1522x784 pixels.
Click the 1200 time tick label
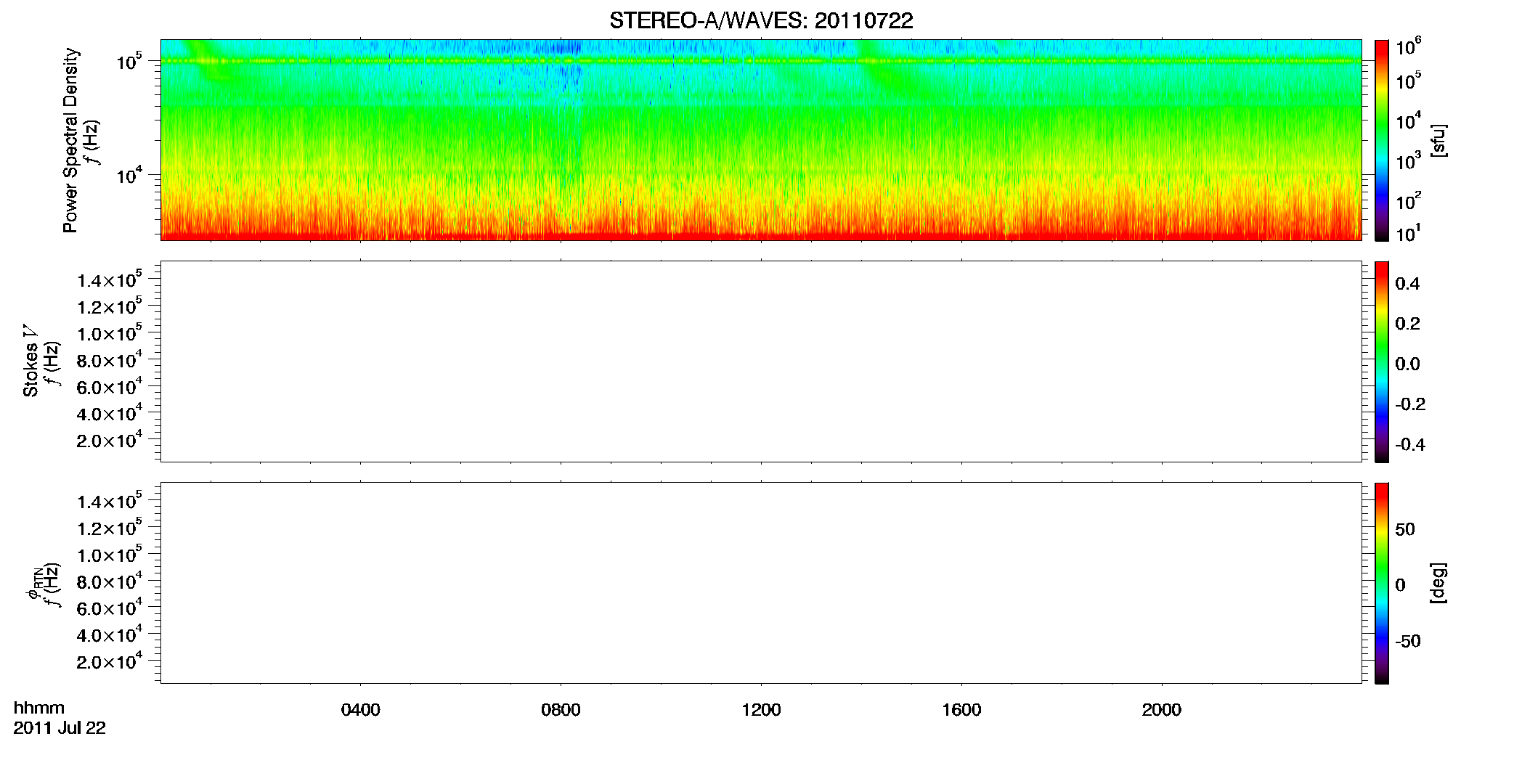click(761, 710)
